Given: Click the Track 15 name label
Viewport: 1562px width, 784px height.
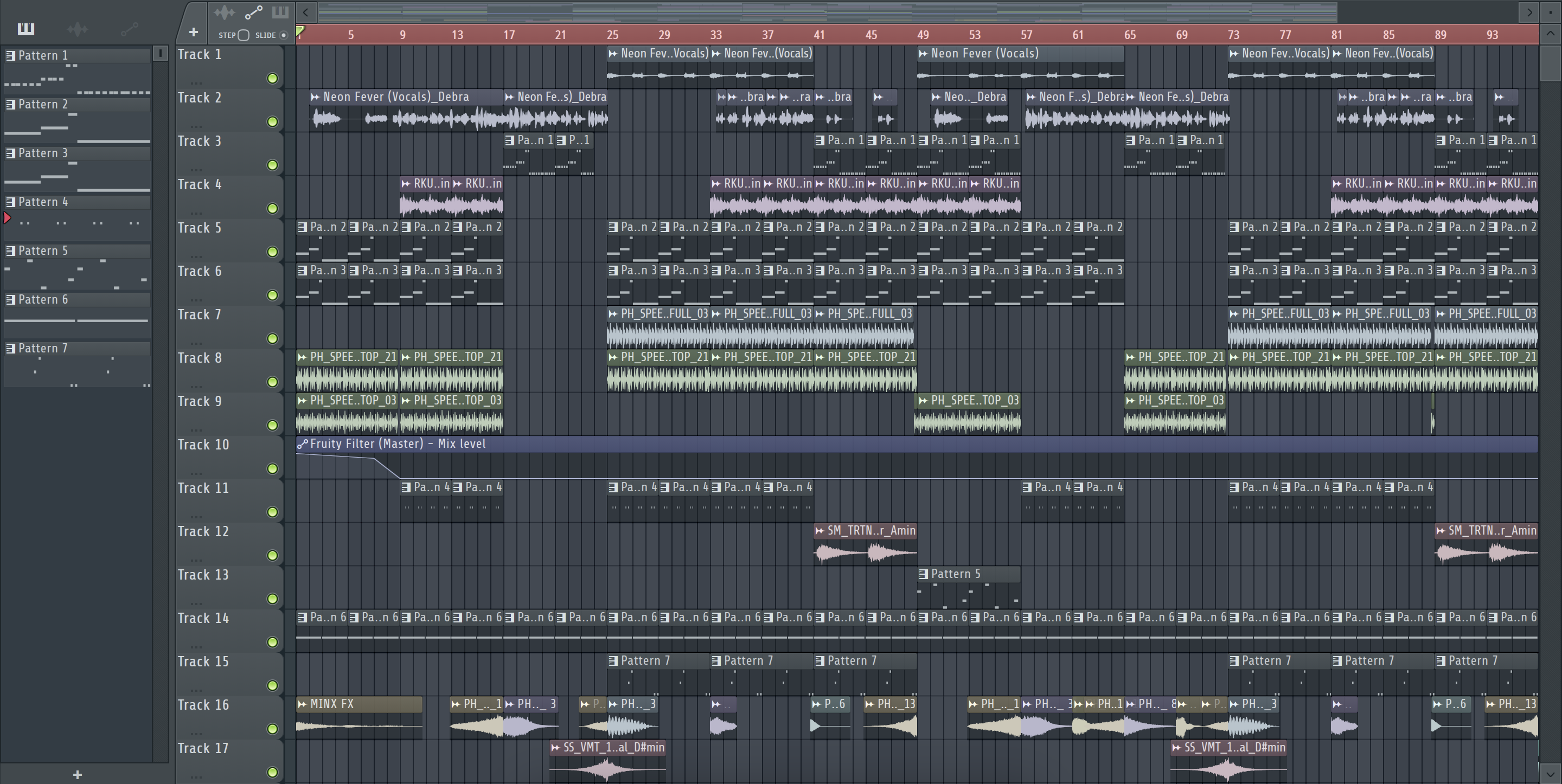Looking at the screenshot, I should coord(203,661).
